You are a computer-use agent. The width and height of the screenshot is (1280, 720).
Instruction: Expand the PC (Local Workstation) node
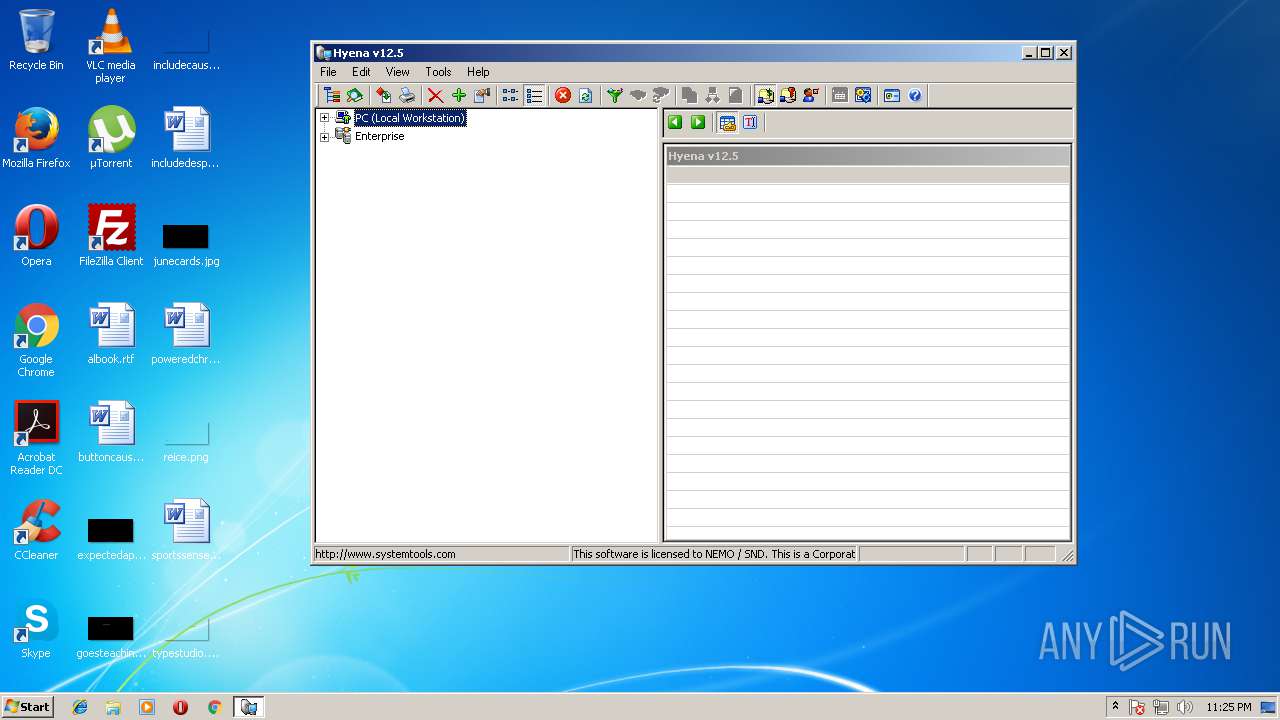[324, 118]
